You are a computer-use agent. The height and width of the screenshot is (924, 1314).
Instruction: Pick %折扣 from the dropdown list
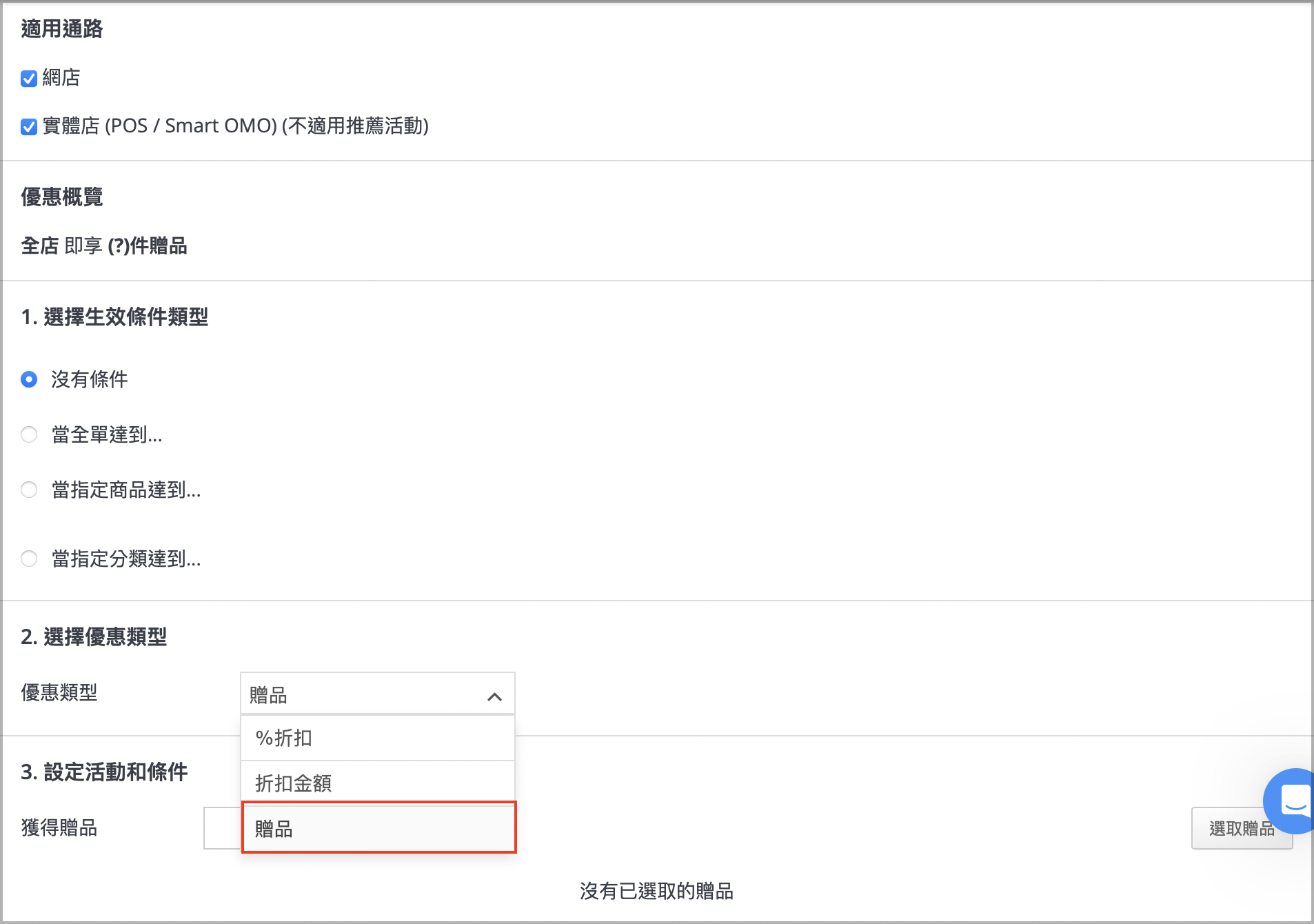(378, 738)
